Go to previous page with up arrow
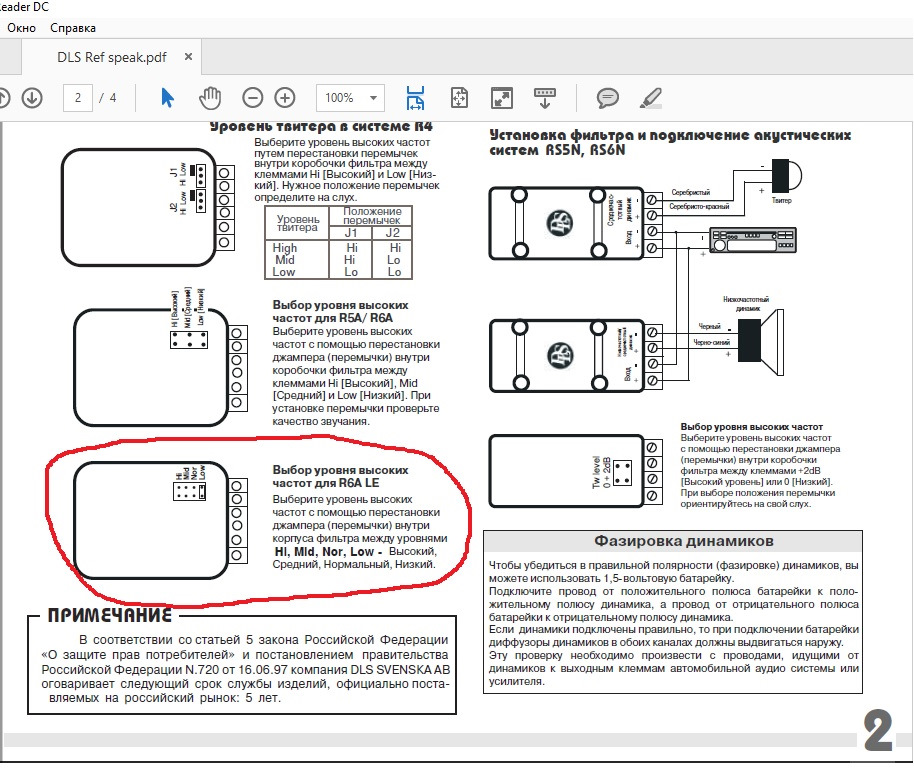914x770 pixels. point(3,97)
